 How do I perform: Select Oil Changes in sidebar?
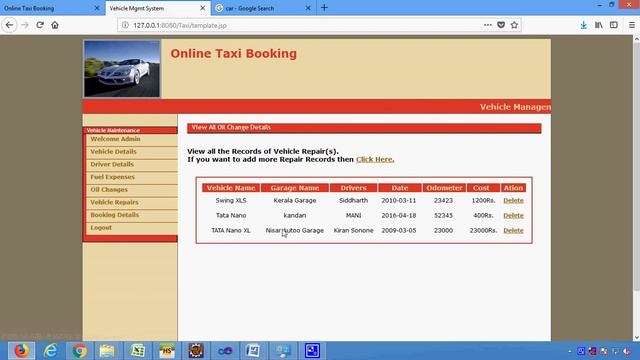(109, 189)
